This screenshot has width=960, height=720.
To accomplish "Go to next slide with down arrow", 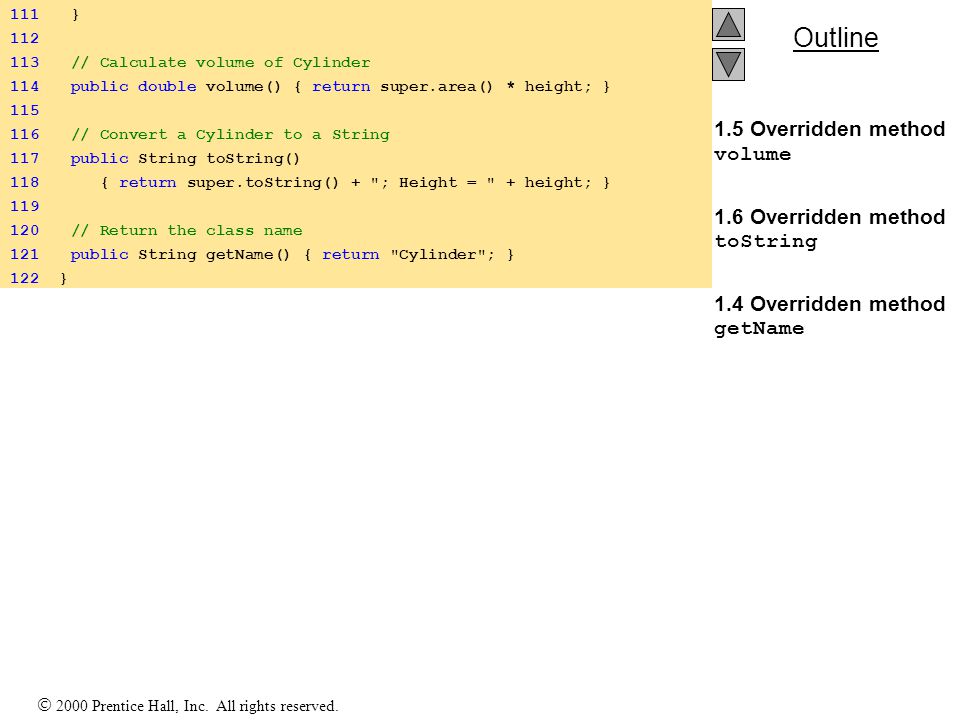I will (728, 64).
